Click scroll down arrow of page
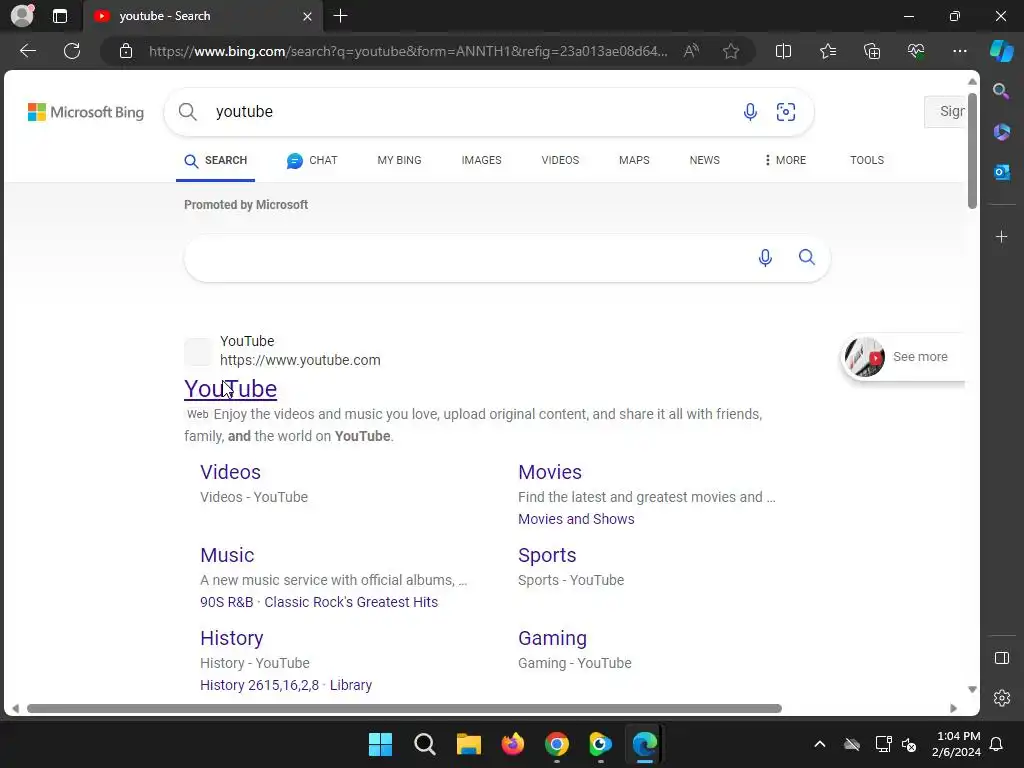 click(x=972, y=690)
